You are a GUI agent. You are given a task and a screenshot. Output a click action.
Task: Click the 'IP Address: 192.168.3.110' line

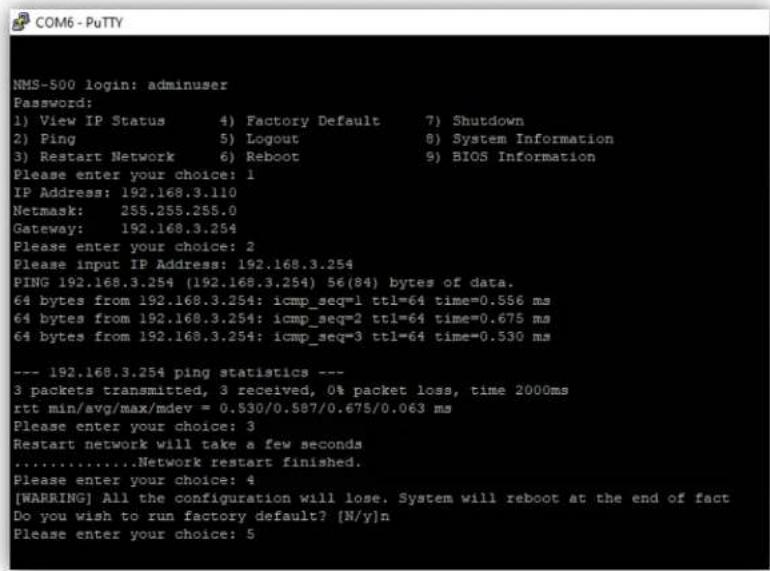[125, 192]
